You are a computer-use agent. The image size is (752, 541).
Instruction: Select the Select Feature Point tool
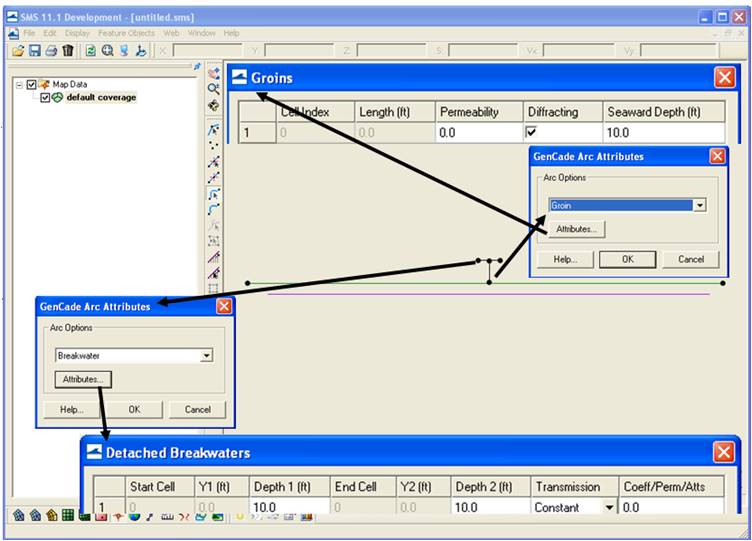tap(214, 129)
